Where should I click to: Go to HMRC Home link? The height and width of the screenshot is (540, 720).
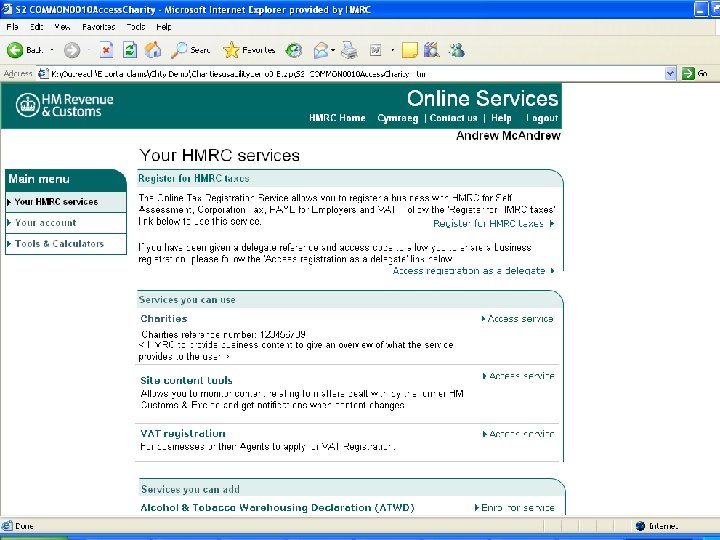[337, 118]
